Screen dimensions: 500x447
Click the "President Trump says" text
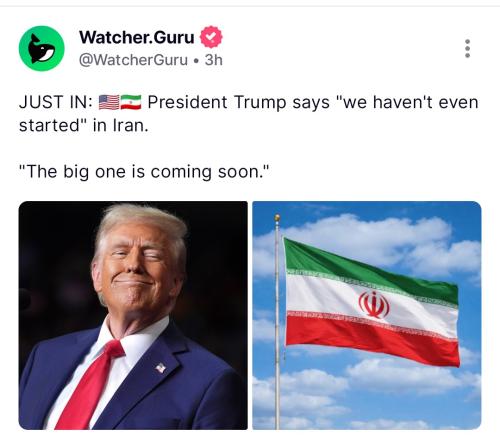coord(238,102)
